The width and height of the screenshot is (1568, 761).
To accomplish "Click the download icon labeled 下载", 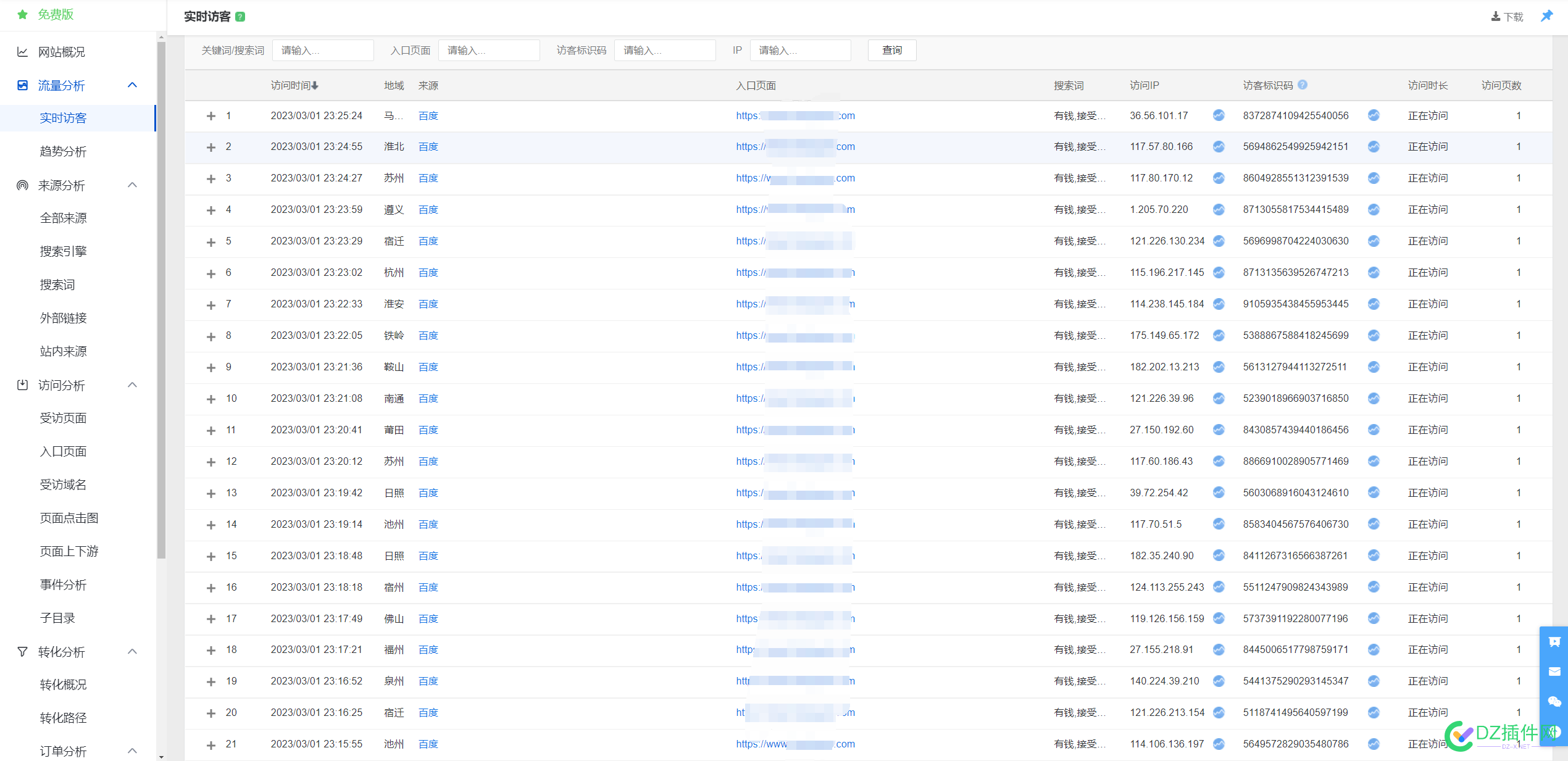I will pyautogui.click(x=1496, y=17).
